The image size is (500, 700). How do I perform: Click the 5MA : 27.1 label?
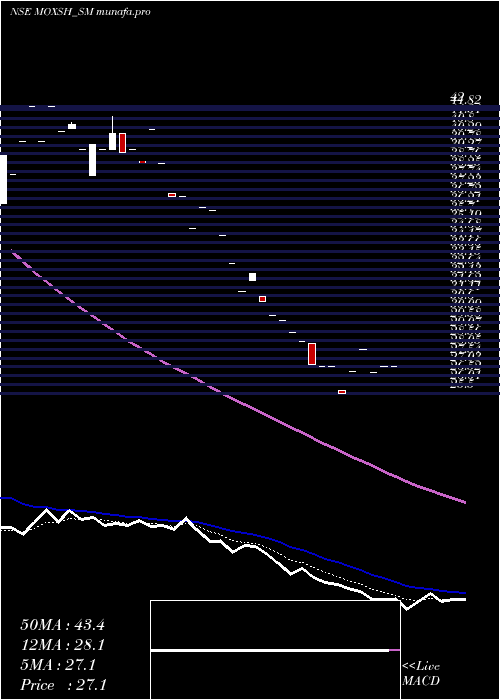coord(58,665)
